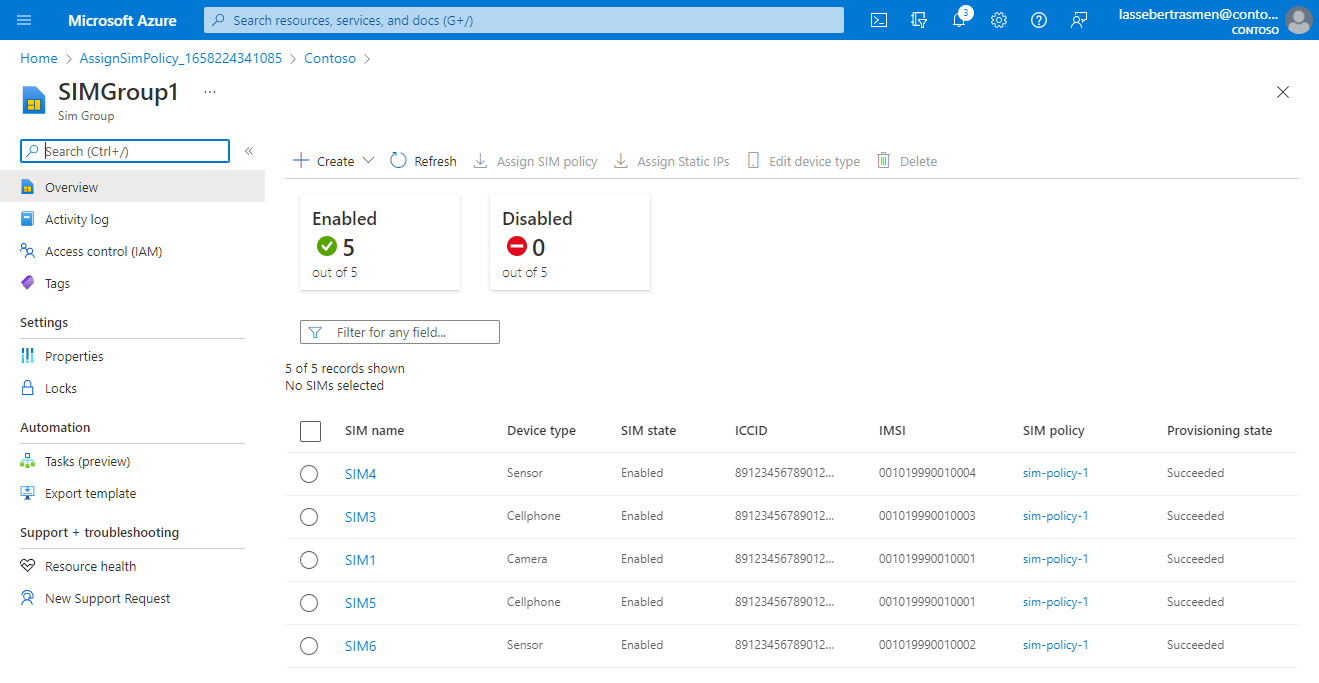Open the portal settings gear
The width and height of the screenshot is (1319, 683).
pyautogui.click(x=999, y=20)
